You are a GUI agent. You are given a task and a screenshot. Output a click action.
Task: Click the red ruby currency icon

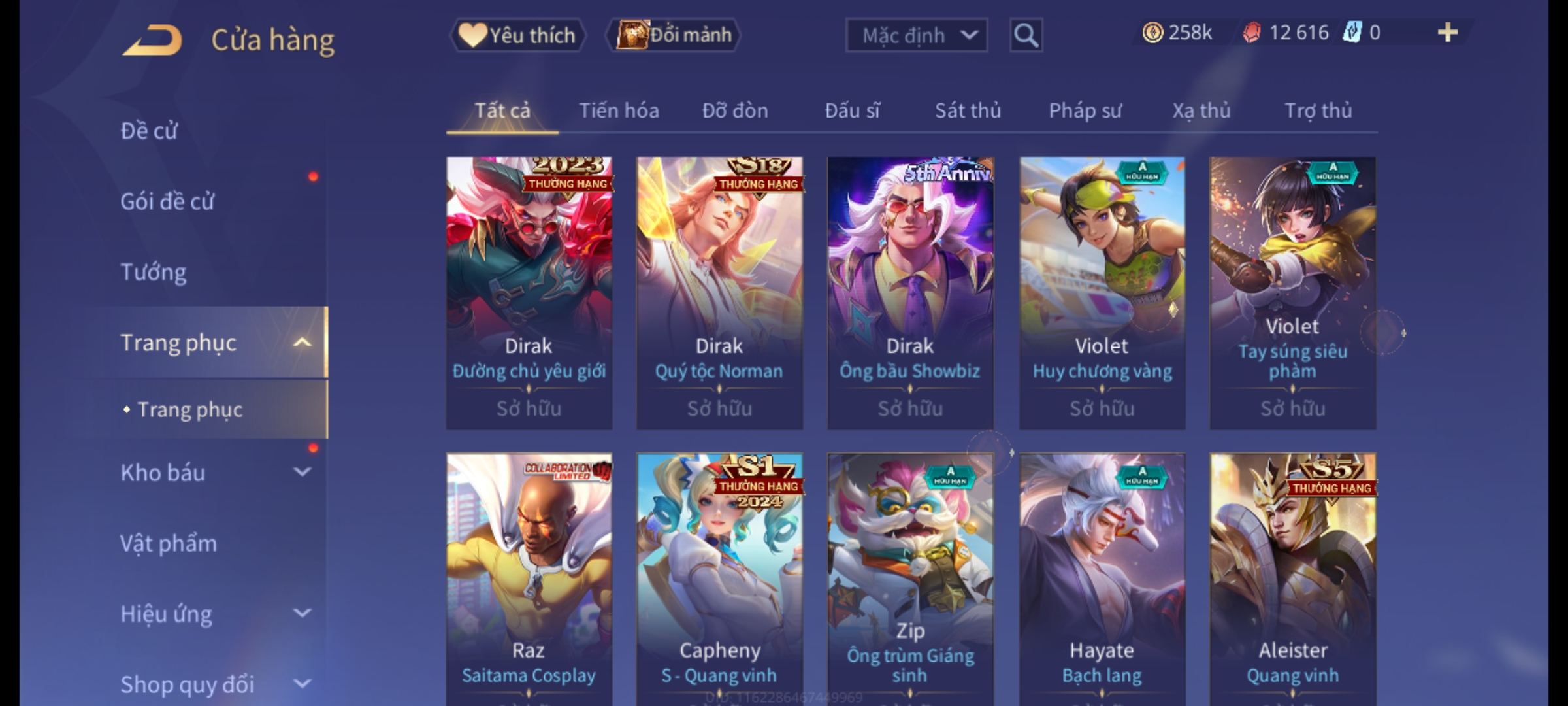tap(1251, 33)
